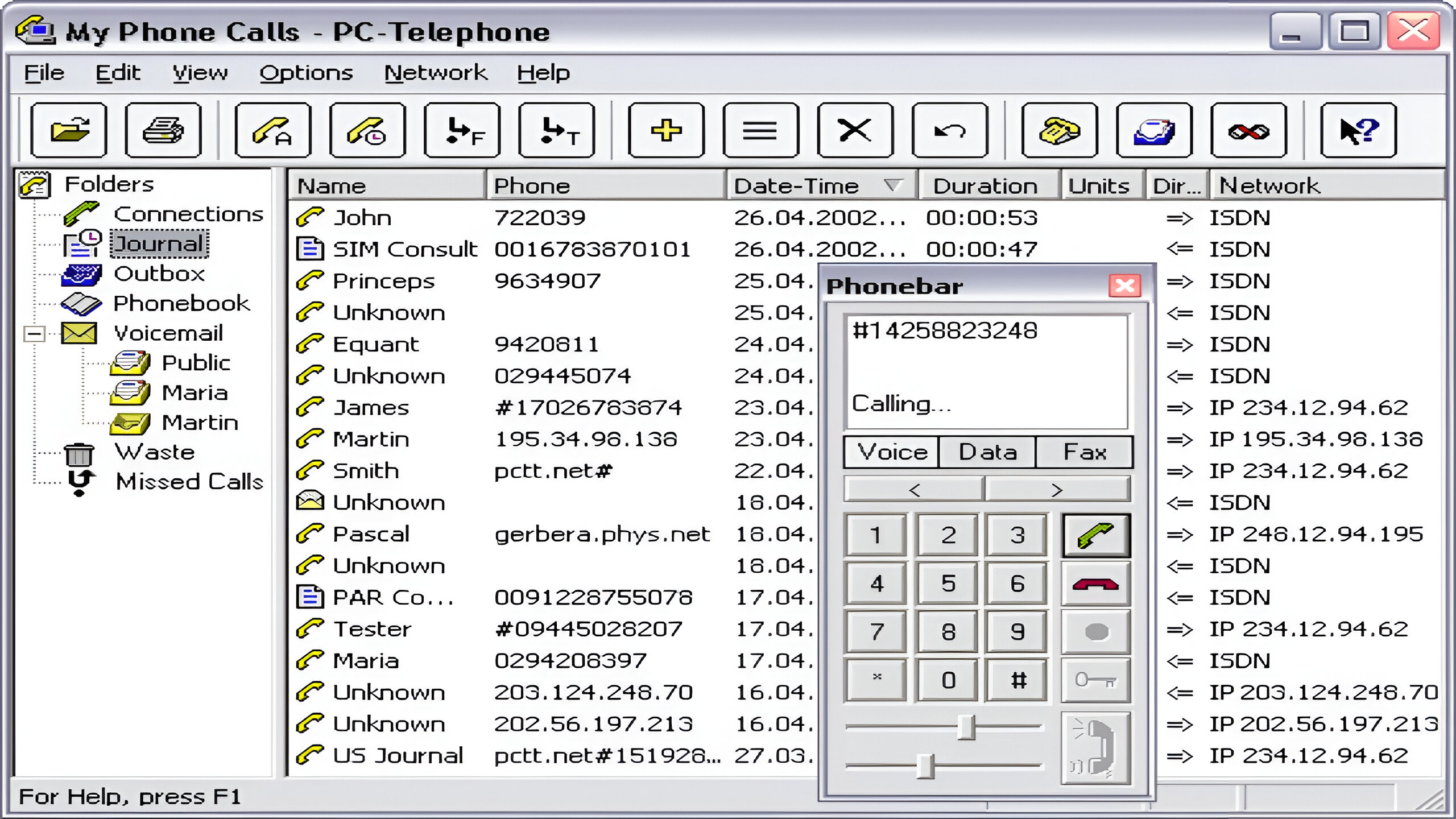Click the yellow plus add icon
Viewport: 1456px width, 819px height.
pos(666,130)
